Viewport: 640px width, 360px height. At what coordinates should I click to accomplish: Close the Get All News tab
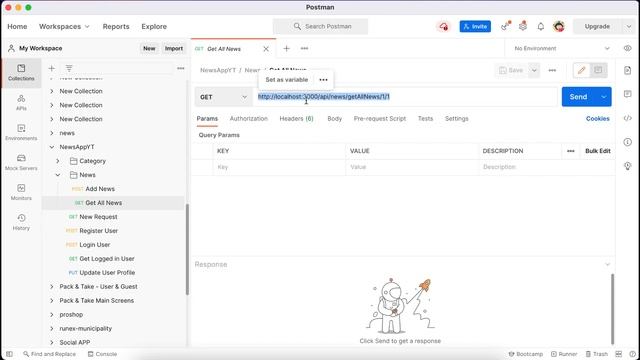(x=266, y=49)
